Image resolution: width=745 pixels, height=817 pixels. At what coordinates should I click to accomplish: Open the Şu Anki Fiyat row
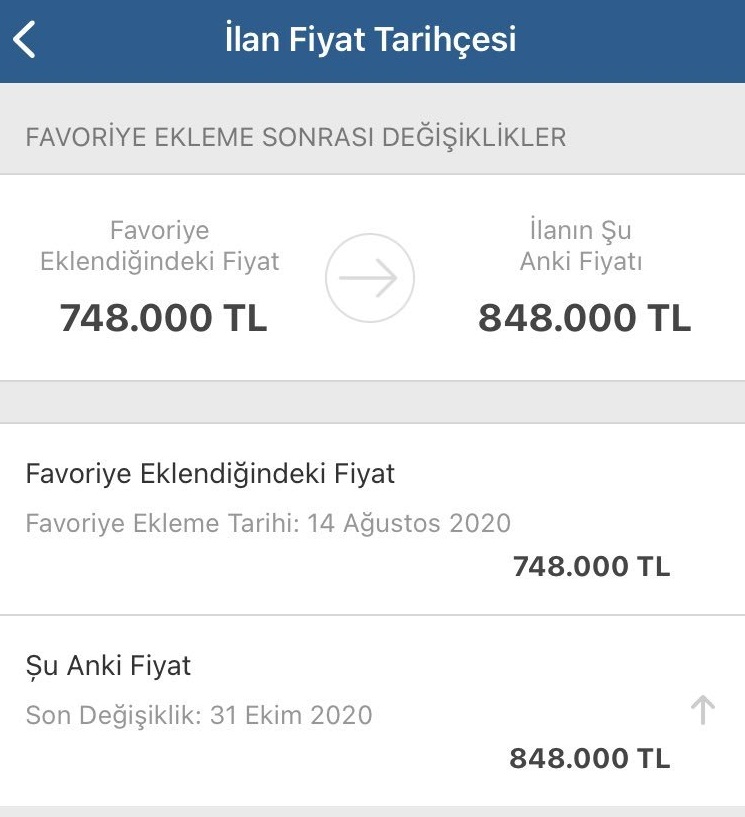click(x=372, y=711)
